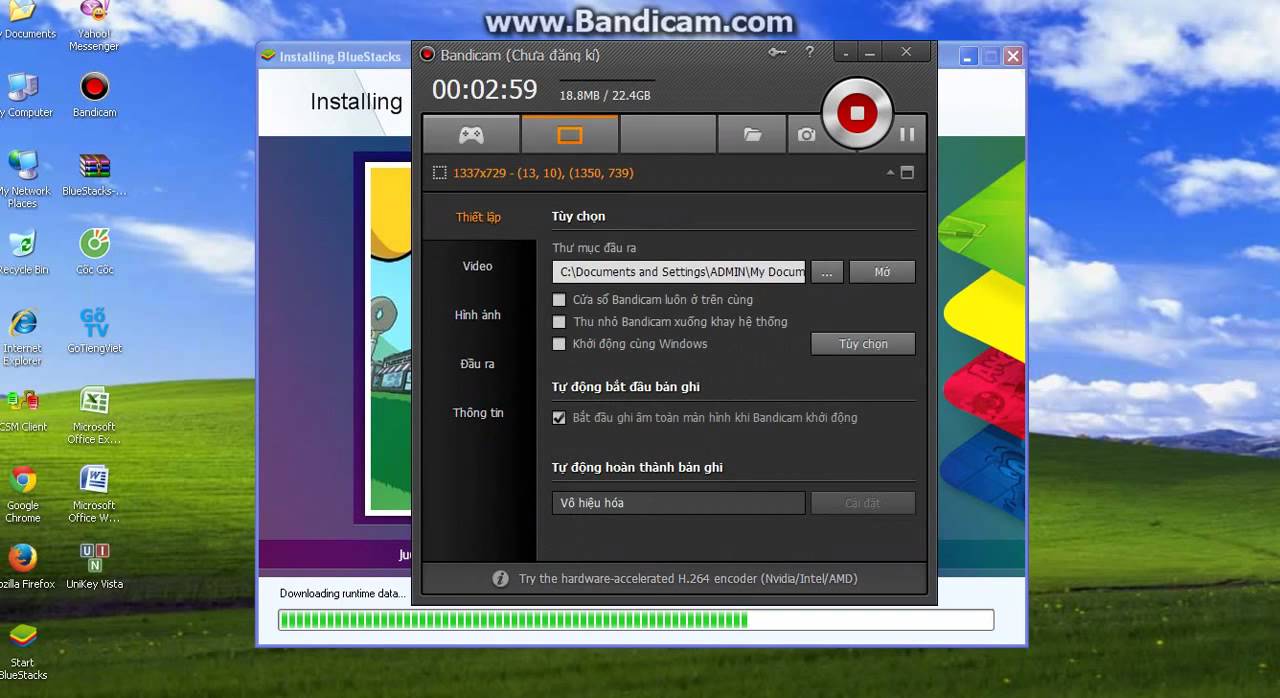Click the 1337x729 recording area text
This screenshot has height=698, width=1280.
pos(543,173)
